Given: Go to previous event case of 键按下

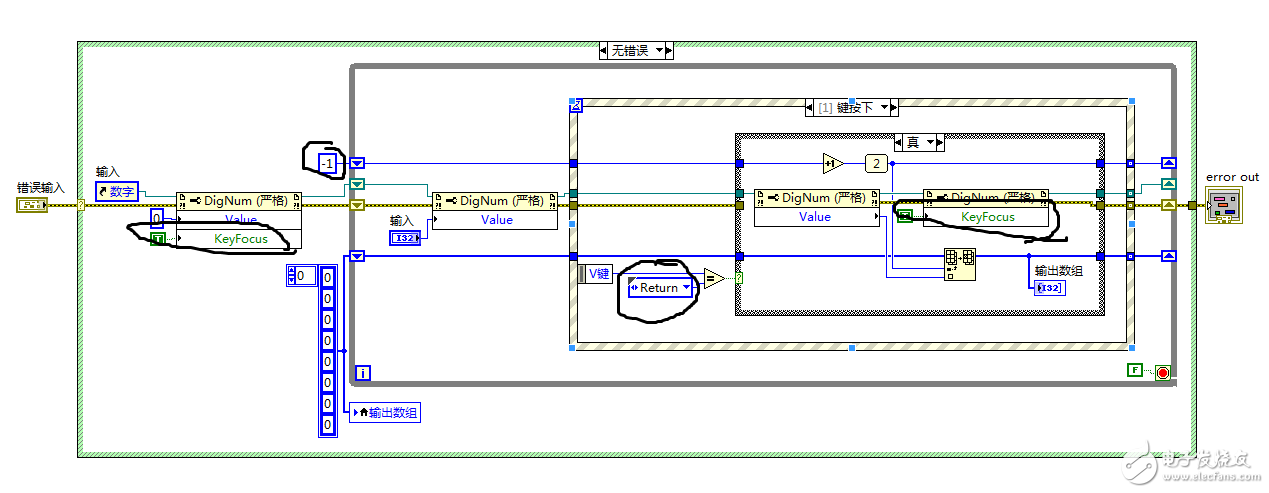Looking at the screenshot, I should coord(811,107).
